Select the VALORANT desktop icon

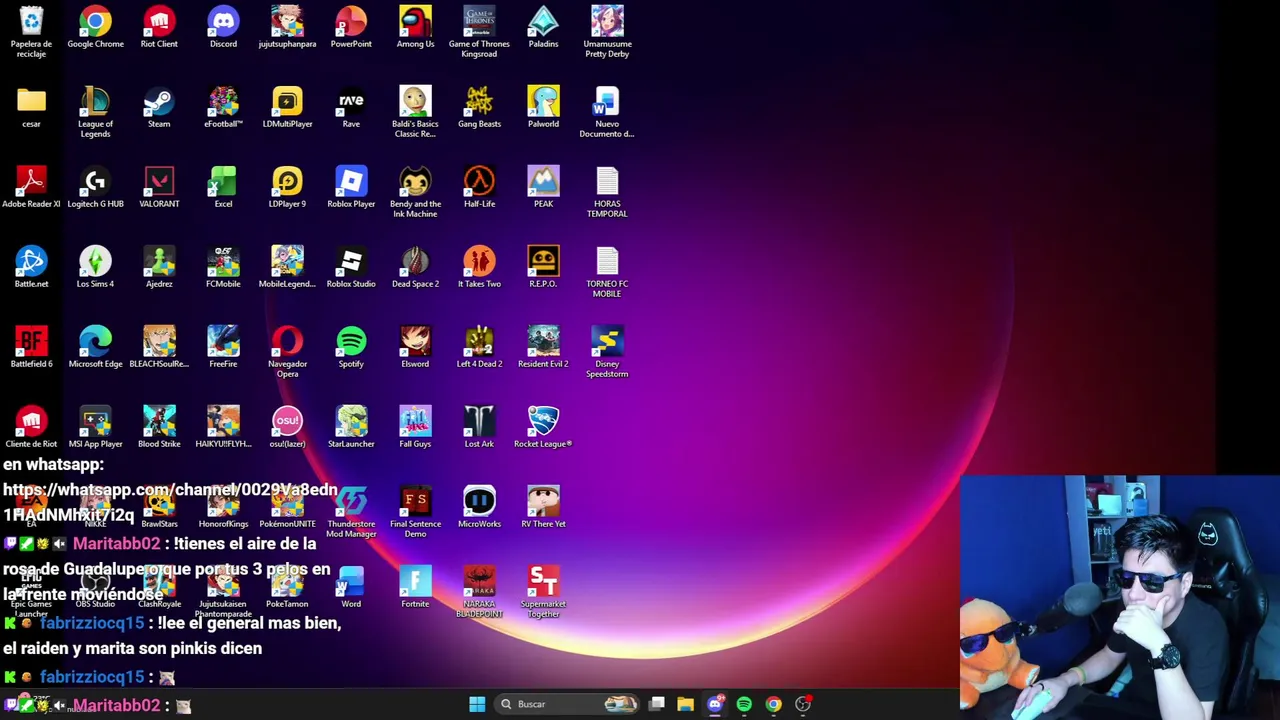pos(159,188)
